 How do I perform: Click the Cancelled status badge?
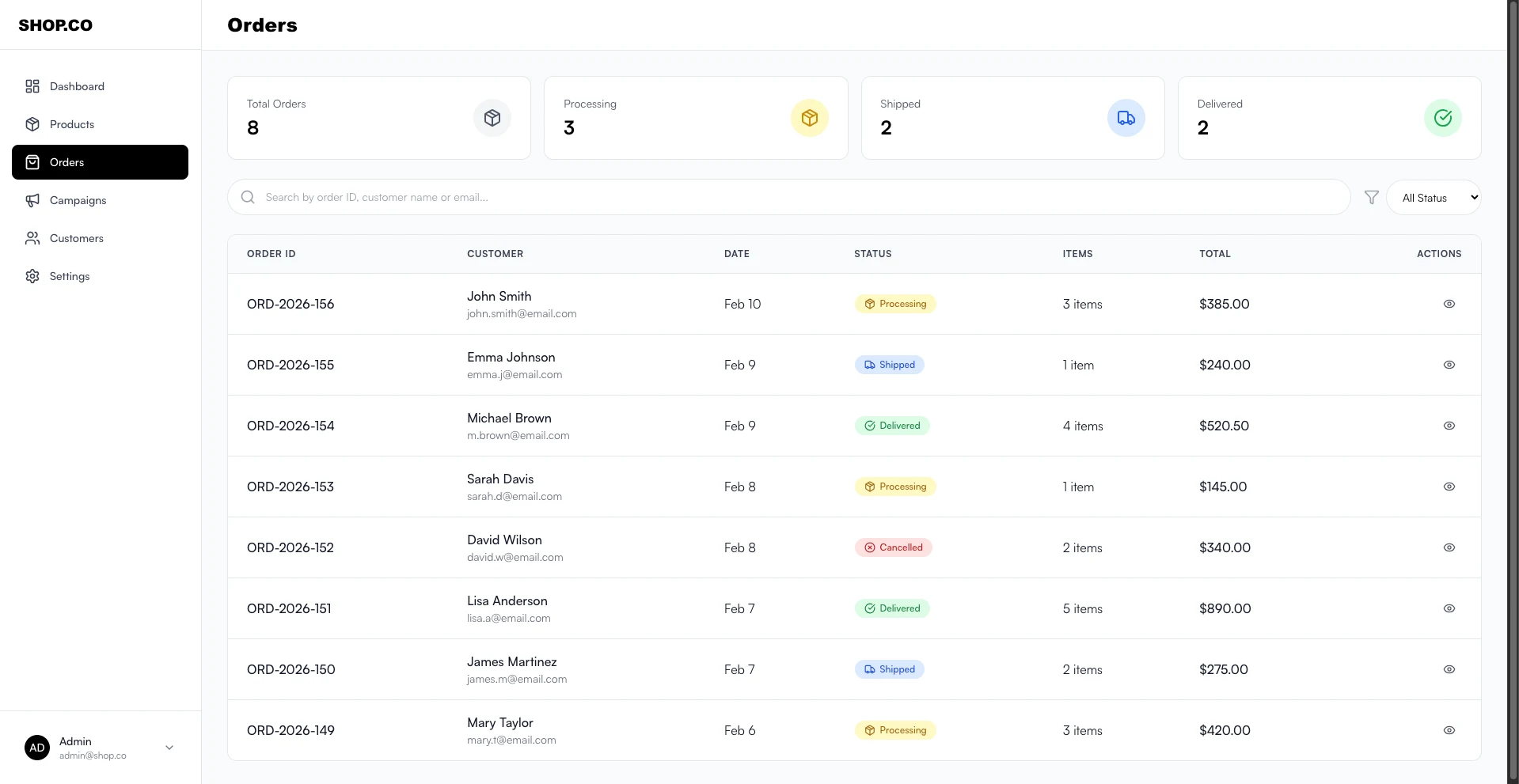coord(893,547)
